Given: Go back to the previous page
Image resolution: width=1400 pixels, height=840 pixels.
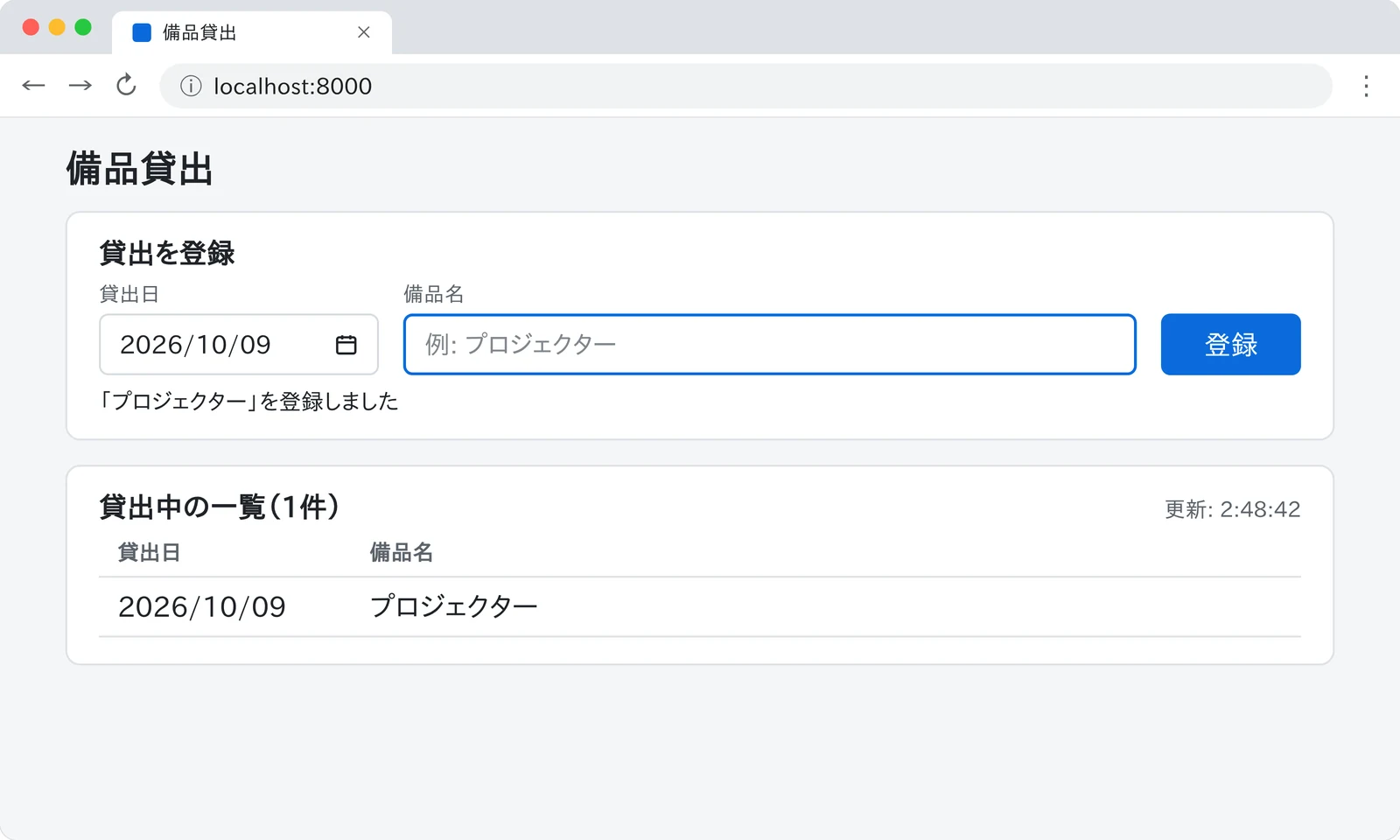Looking at the screenshot, I should [x=33, y=86].
